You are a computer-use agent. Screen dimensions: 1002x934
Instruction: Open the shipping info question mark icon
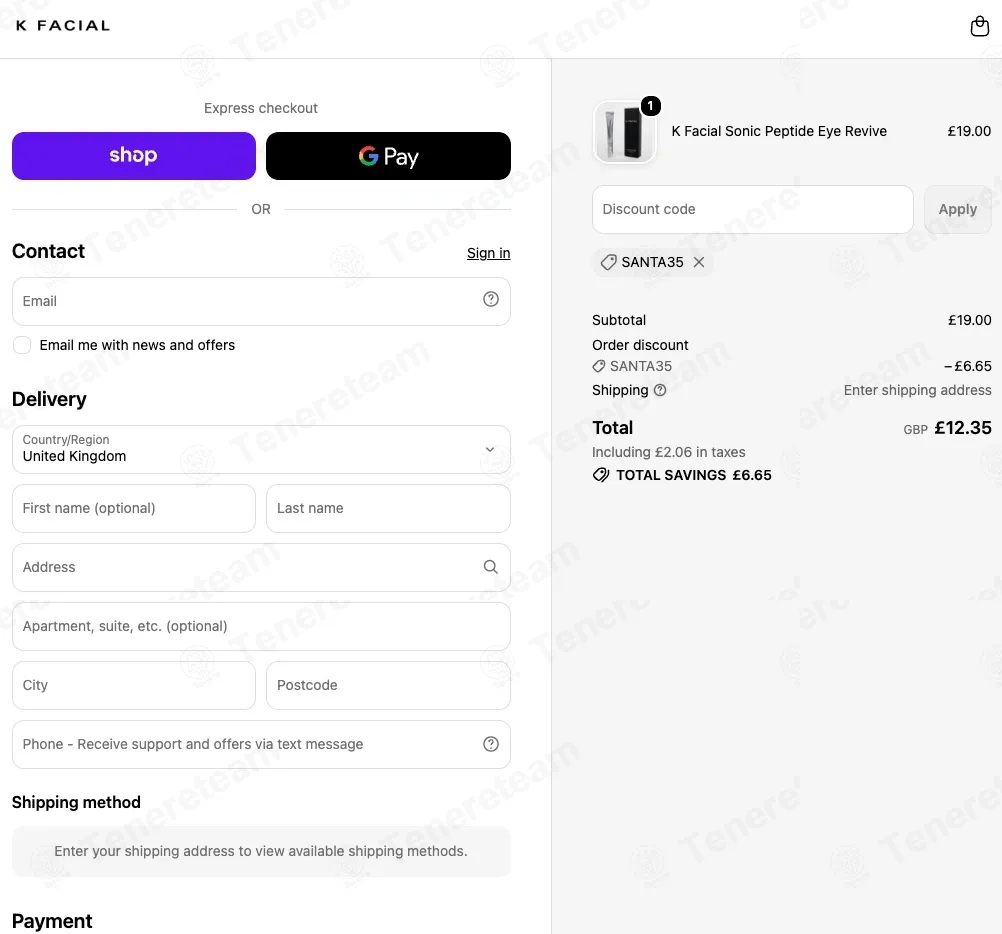[659, 390]
